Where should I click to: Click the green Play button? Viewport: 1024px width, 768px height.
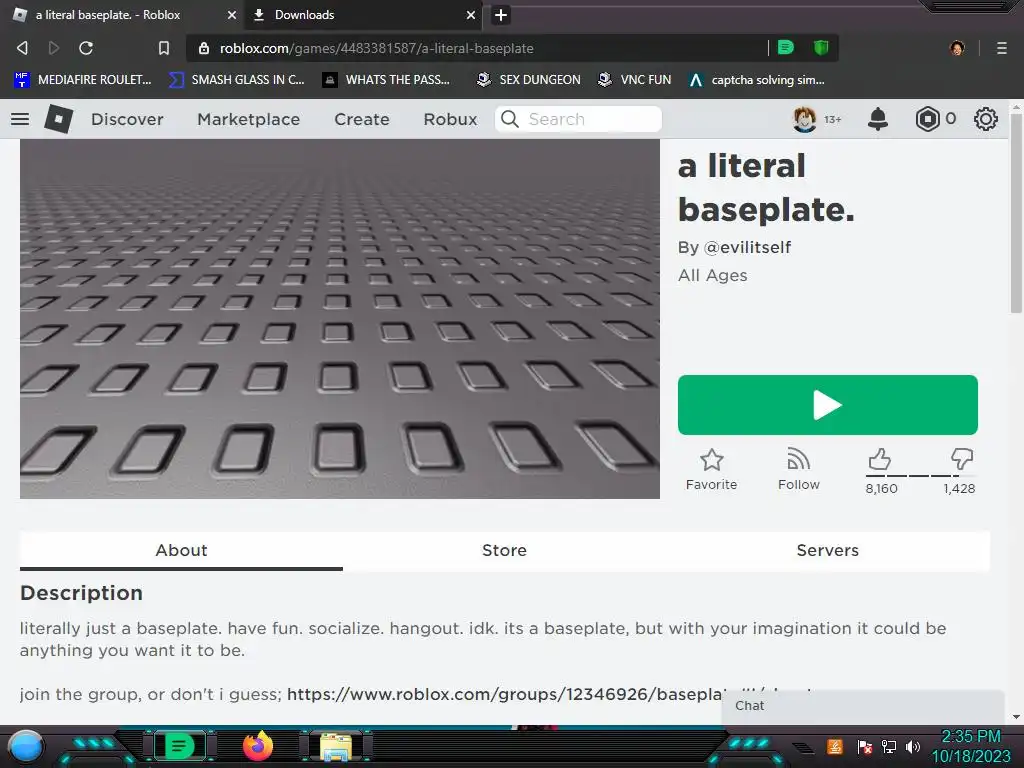coord(827,405)
